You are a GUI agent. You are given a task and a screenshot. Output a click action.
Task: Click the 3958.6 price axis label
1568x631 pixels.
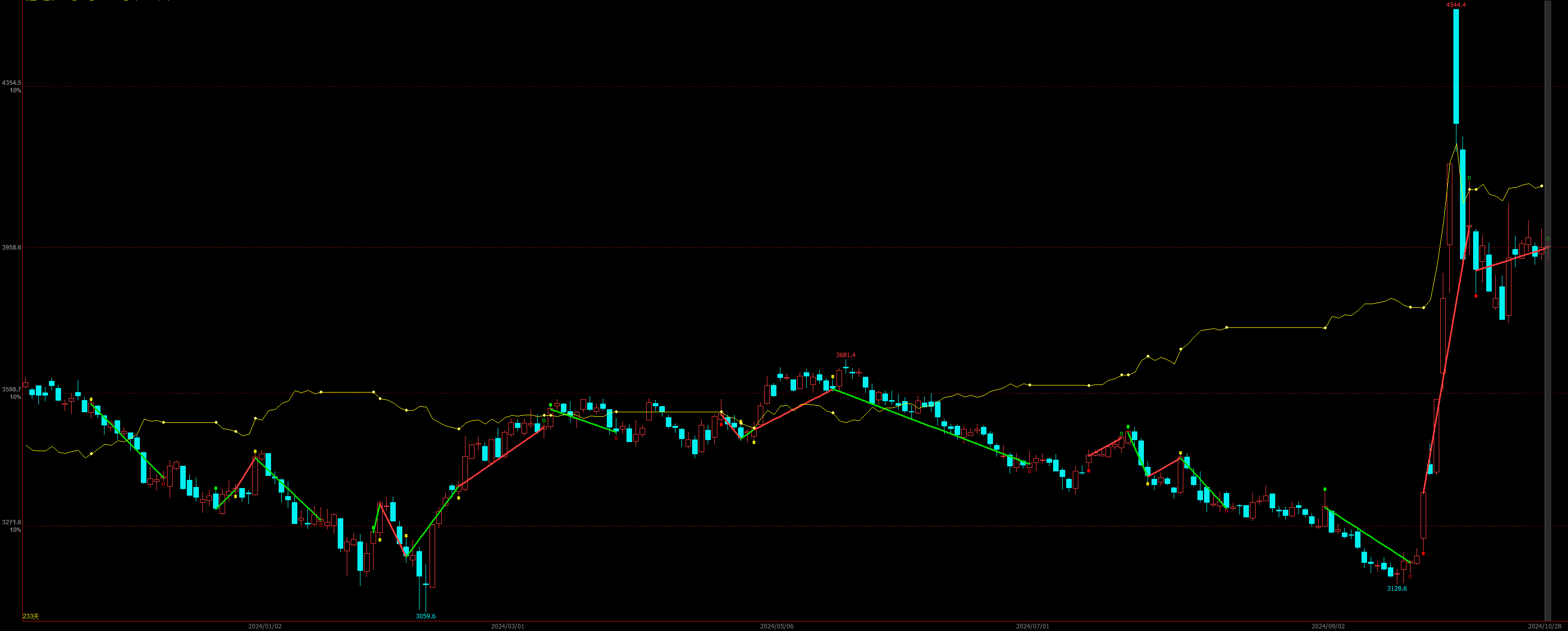[x=12, y=247]
